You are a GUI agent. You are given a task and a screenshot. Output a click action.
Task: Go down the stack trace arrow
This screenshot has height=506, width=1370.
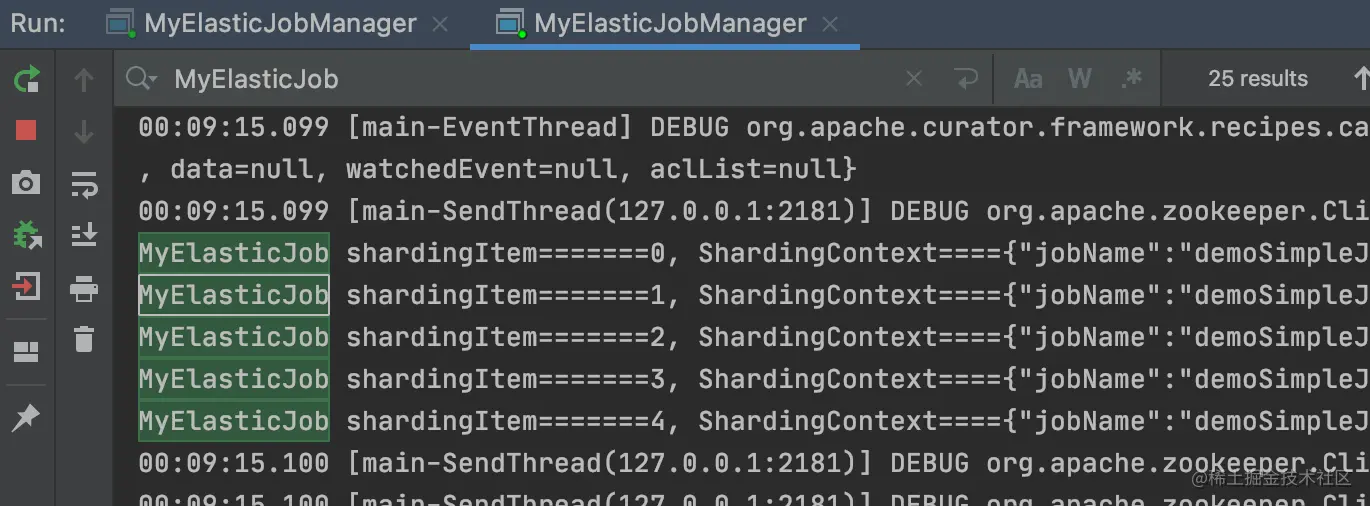point(84,131)
